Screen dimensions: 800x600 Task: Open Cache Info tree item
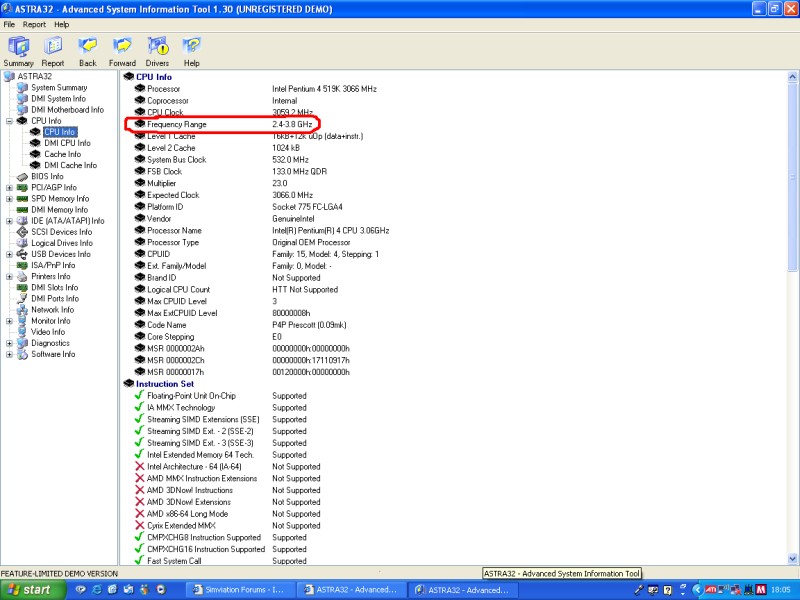tap(62, 154)
